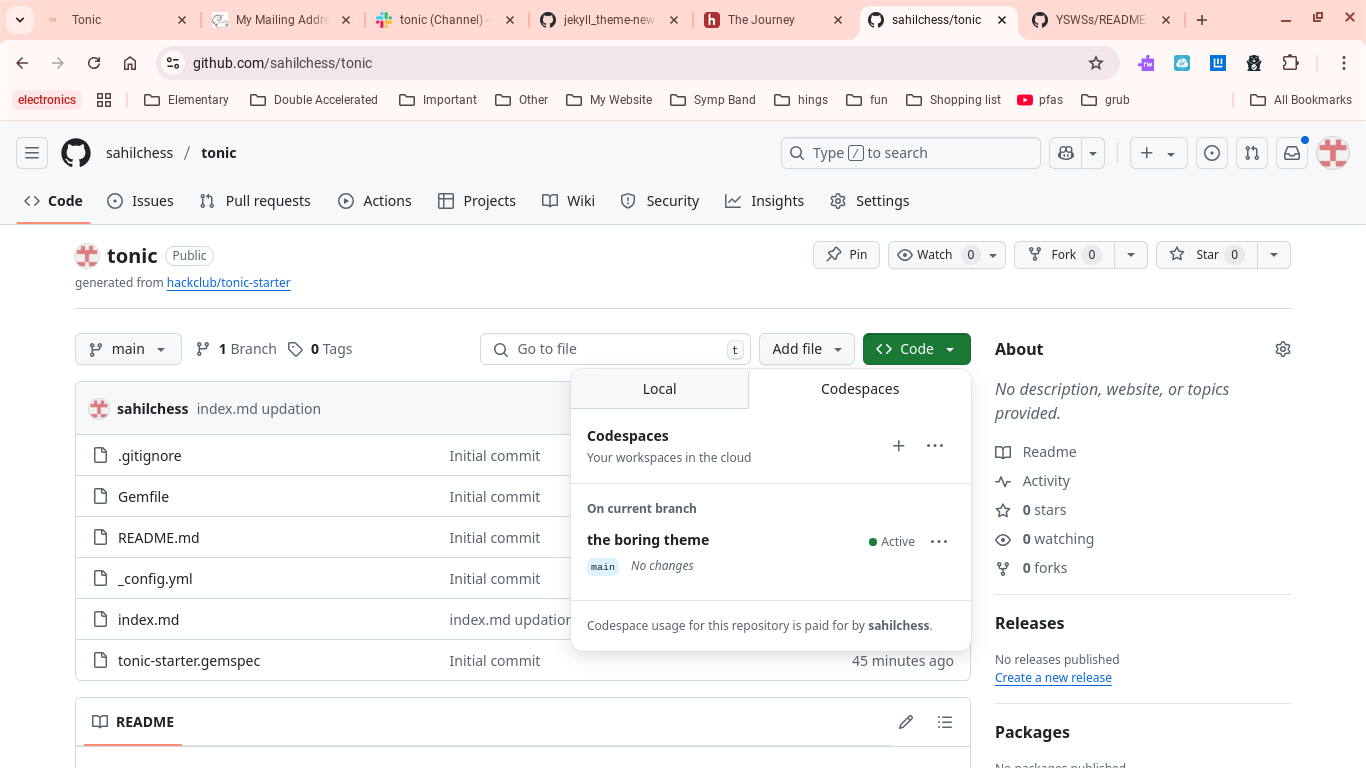The image size is (1366, 768).
Task: Toggle the green Code dropdown button
Action: pos(916,349)
